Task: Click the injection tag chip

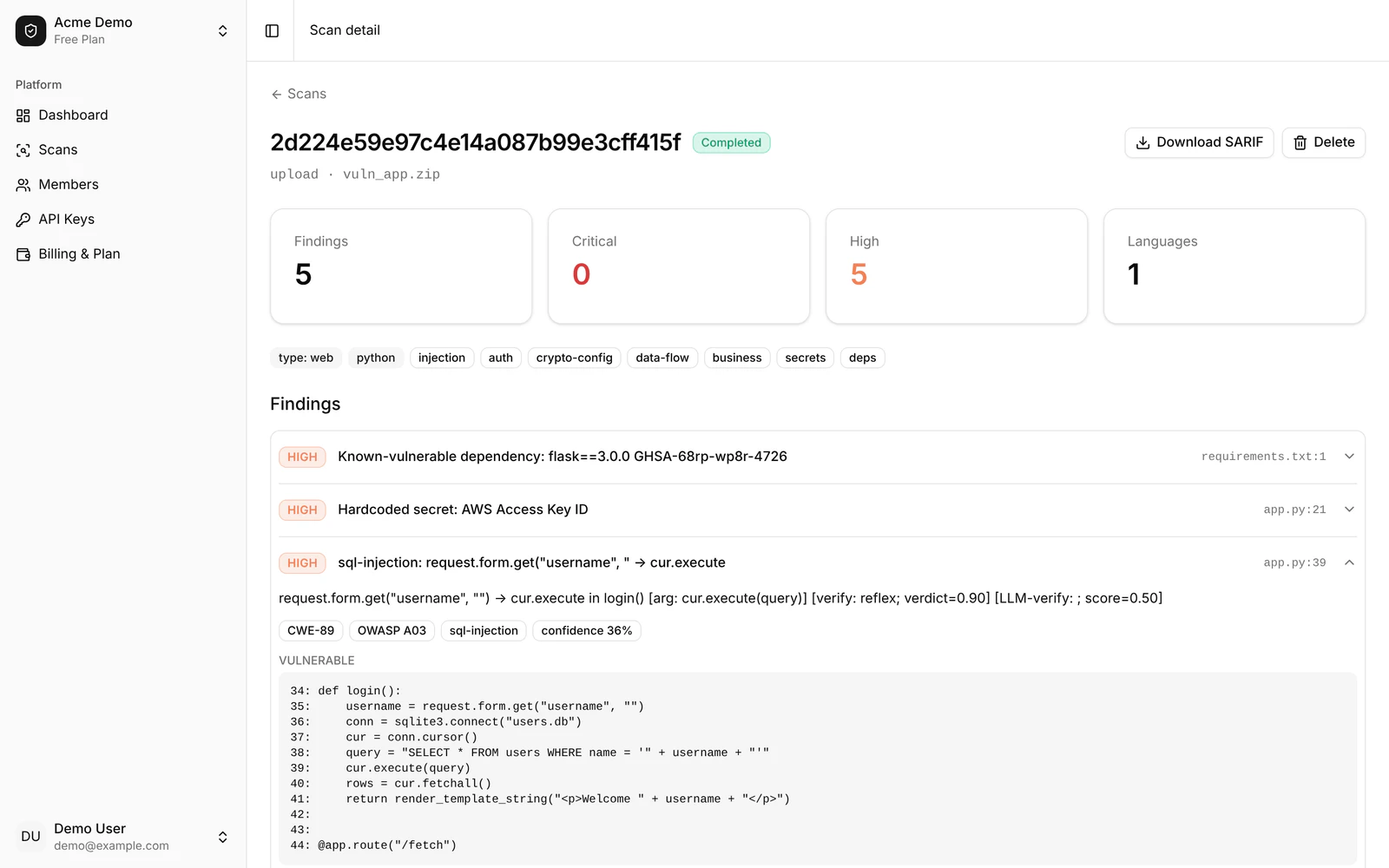Action: point(442,358)
